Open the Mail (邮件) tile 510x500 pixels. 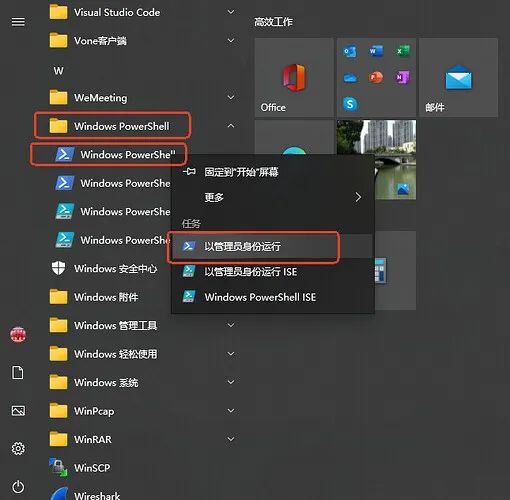[x=459, y=77]
